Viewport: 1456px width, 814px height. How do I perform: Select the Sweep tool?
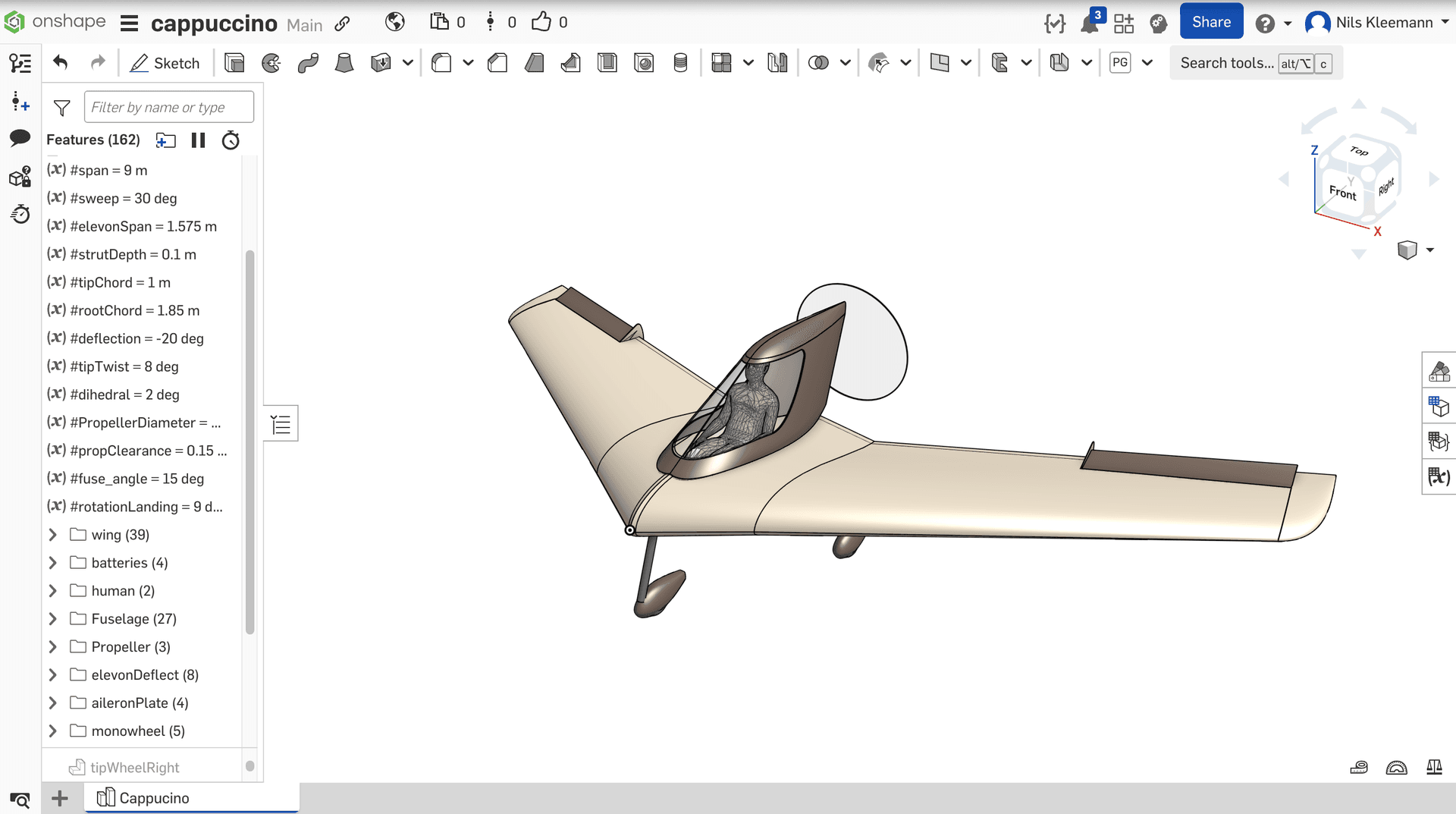click(308, 63)
